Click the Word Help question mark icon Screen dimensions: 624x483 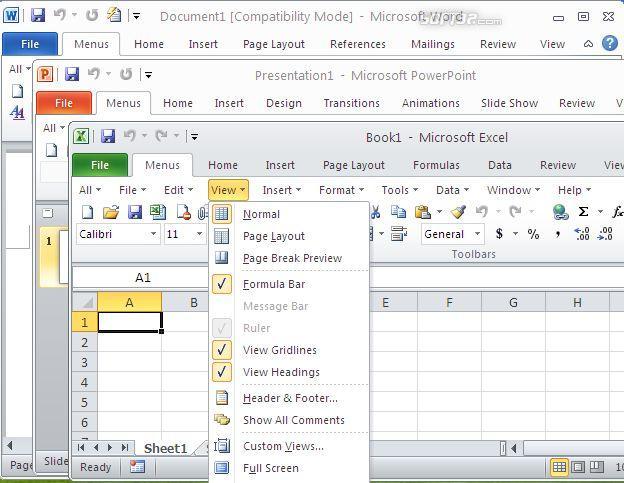610,43
